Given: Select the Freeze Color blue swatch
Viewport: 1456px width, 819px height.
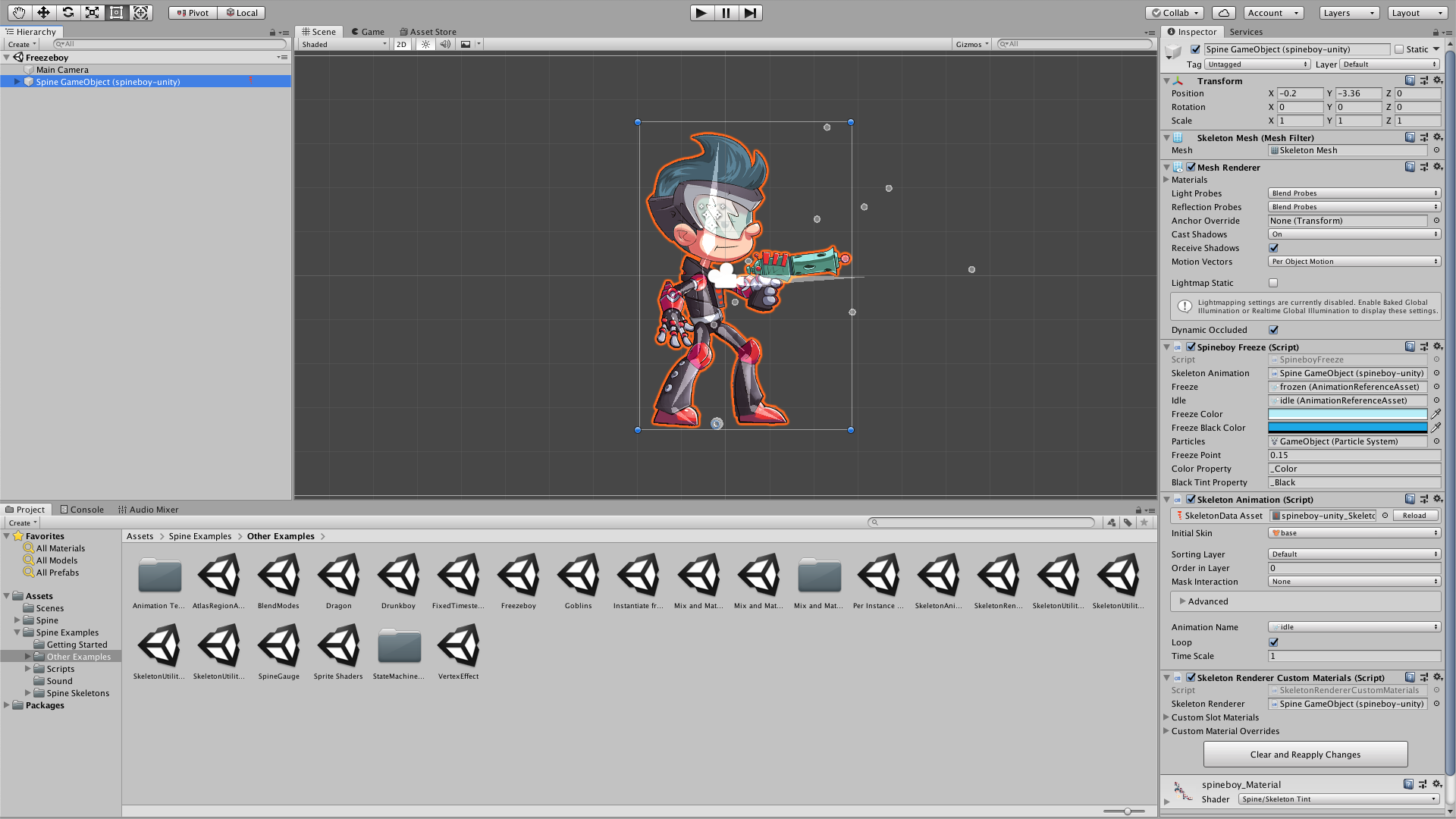Looking at the screenshot, I should tap(1349, 414).
